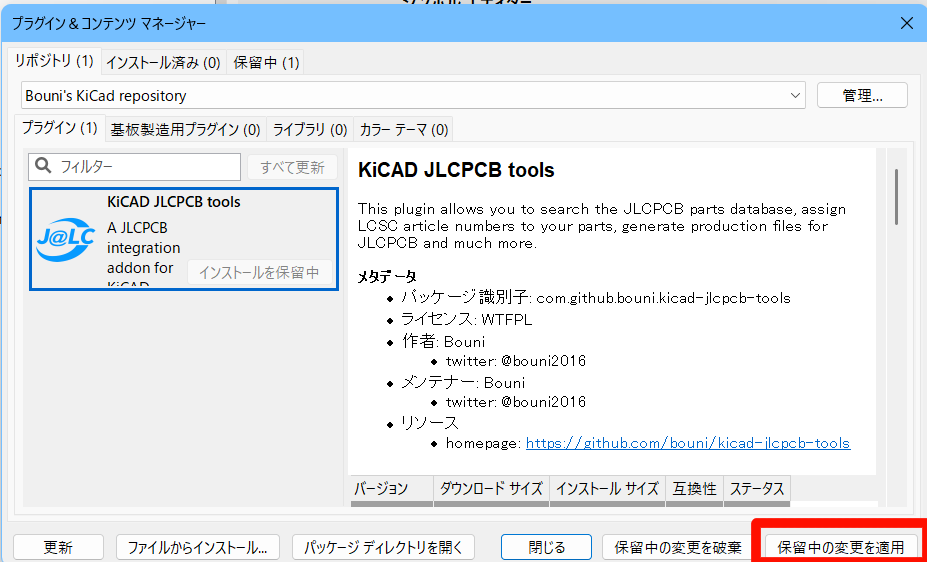Click 保留中の変更を破棄 button

coord(678,547)
